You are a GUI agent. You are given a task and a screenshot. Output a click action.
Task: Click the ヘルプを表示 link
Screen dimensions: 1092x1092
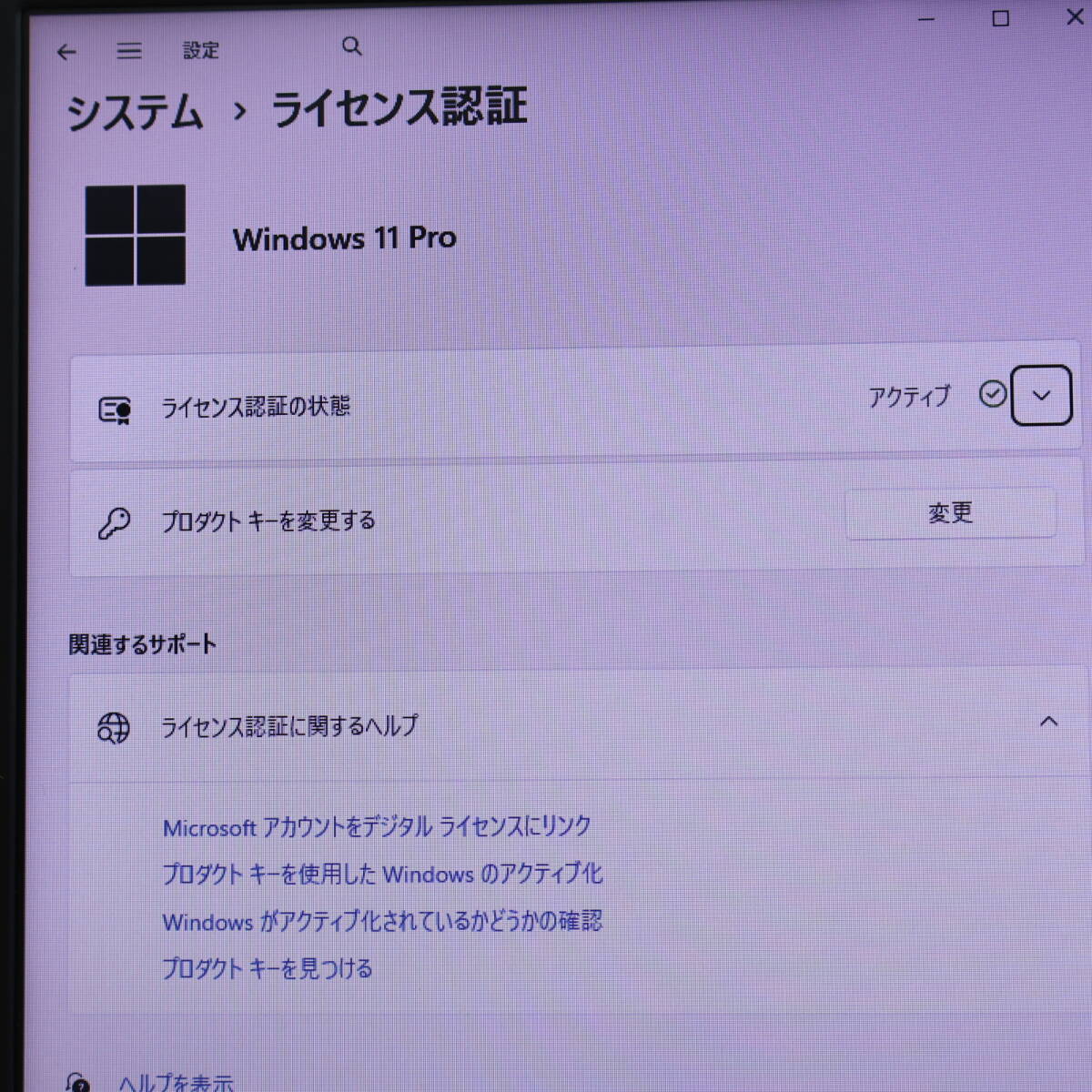[x=176, y=1082]
